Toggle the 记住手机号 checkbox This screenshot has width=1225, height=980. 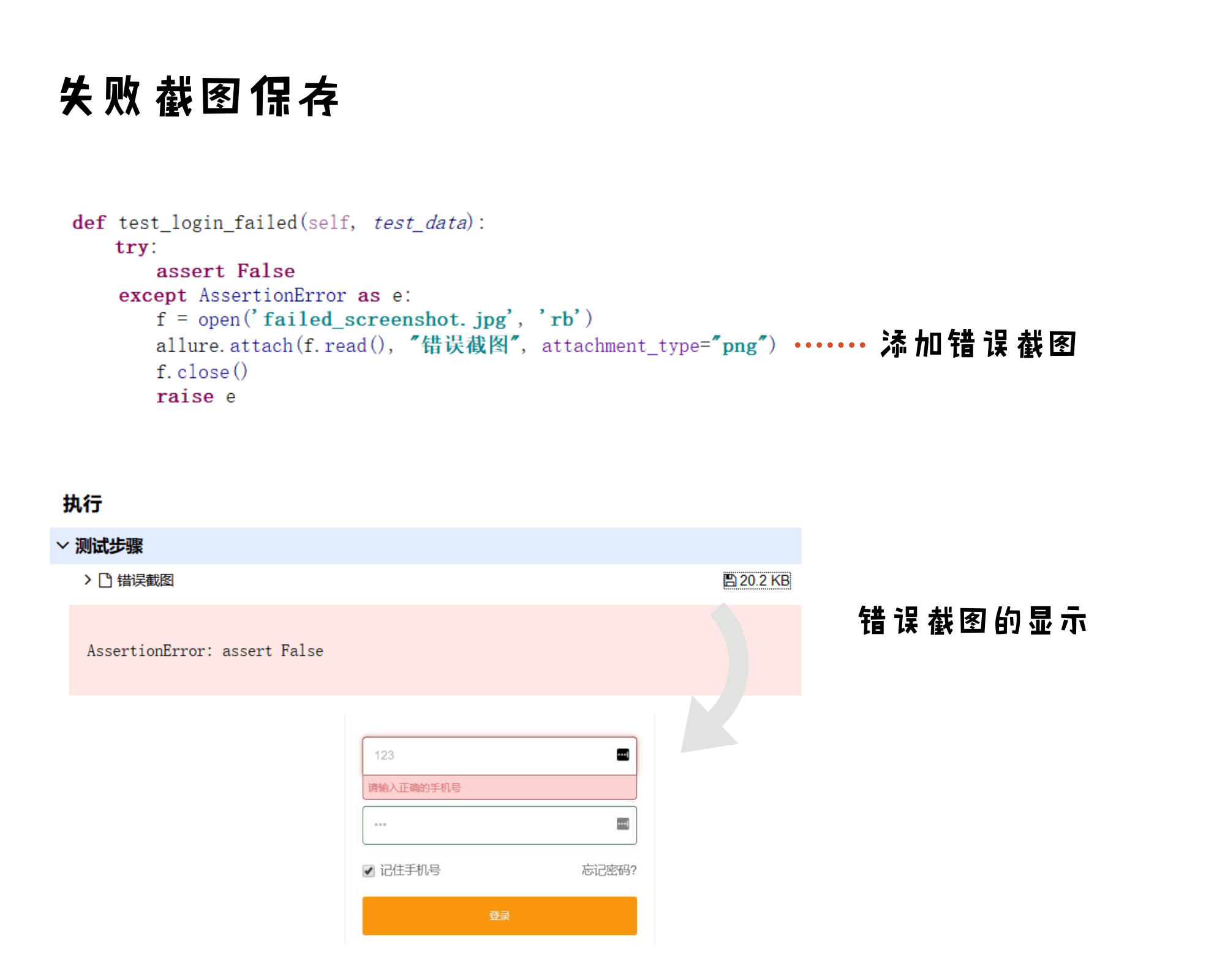click(368, 870)
